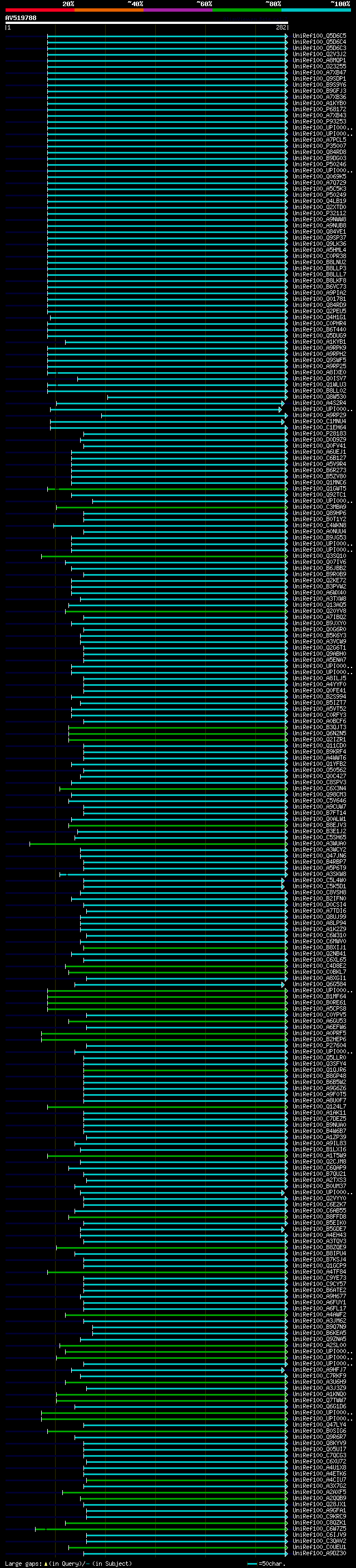Click the UniRef100_B5K6Y3 label

coord(319,635)
